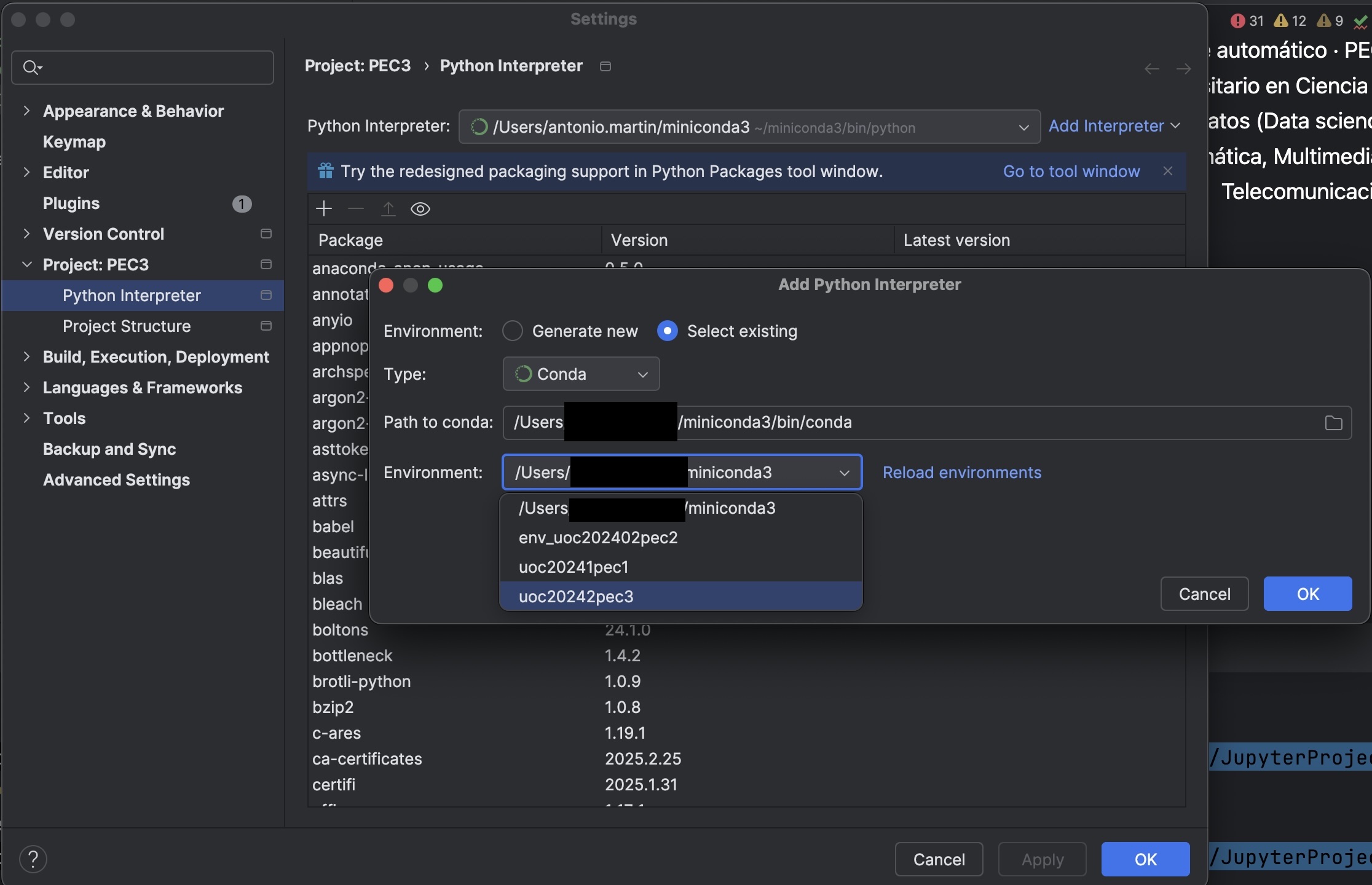This screenshot has width=1372, height=885.
Task: Open Backup and Sync settings
Action: tap(109, 449)
